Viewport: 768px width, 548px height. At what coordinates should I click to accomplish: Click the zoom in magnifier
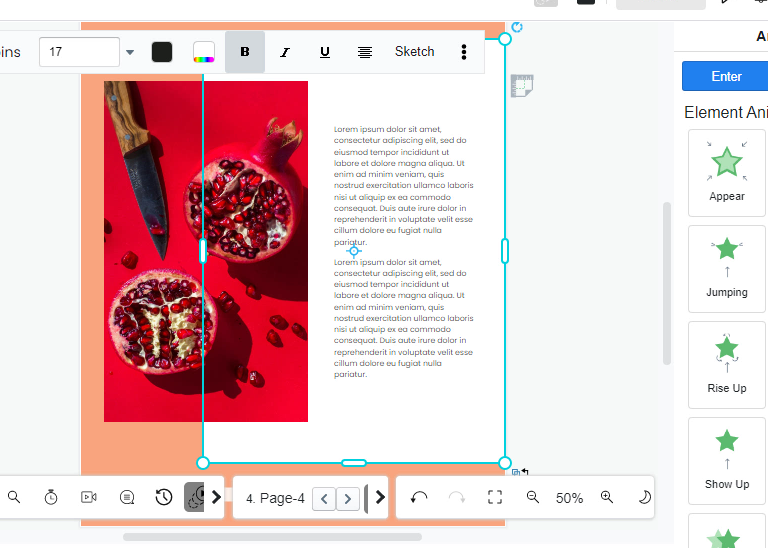tap(607, 497)
